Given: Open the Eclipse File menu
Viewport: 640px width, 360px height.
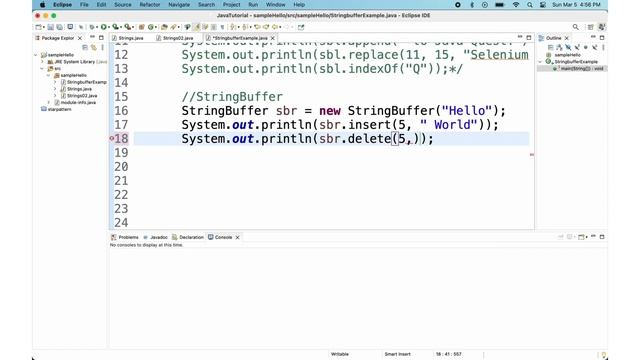Looking at the screenshot, I should [x=84, y=4].
